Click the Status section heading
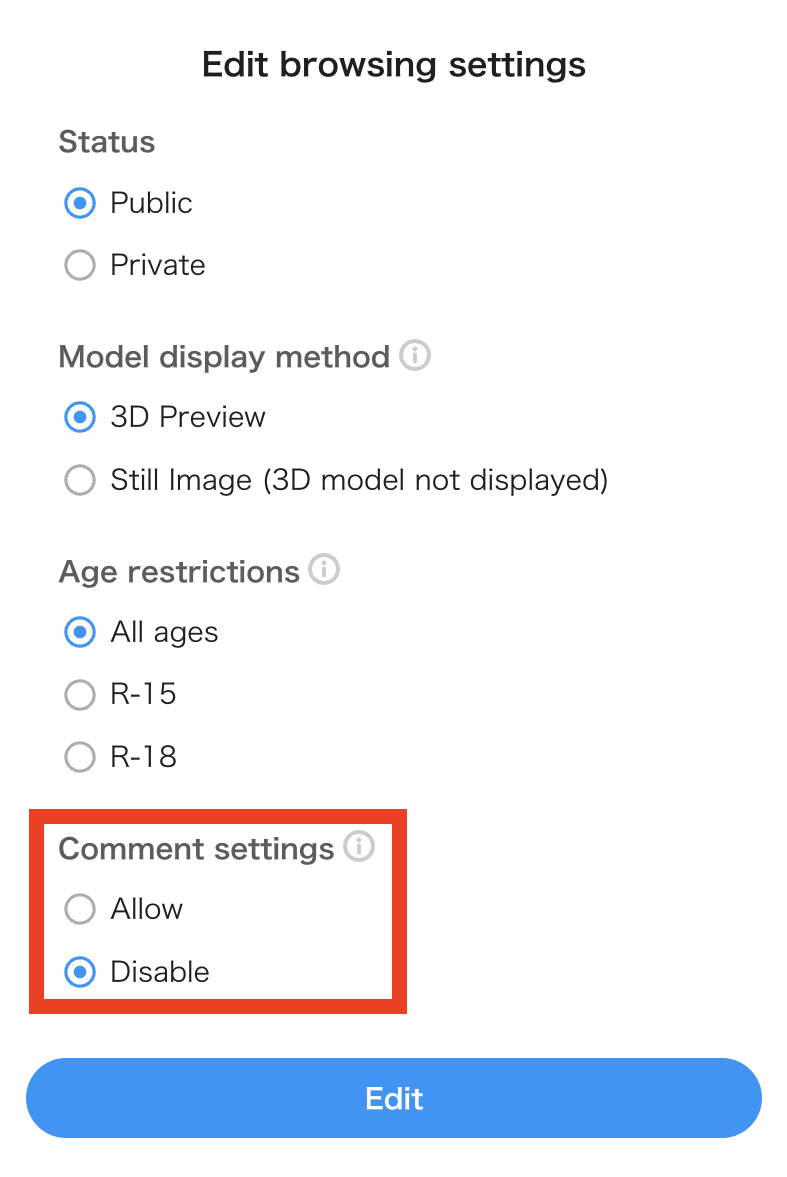This screenshot has width=787, height=1177. coord(106,142)
